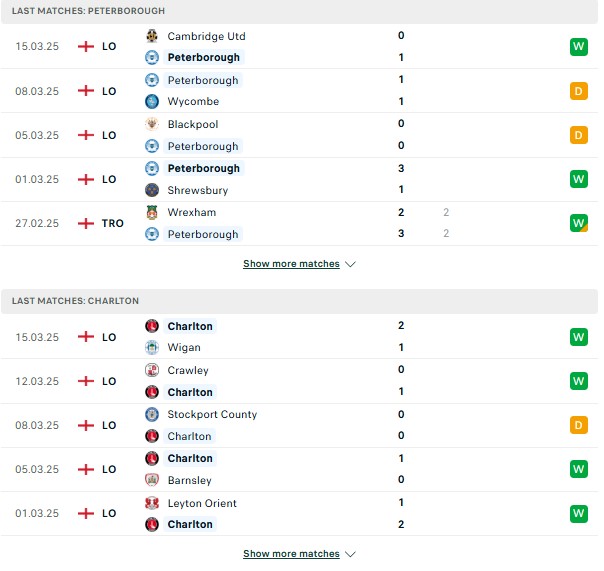The height and width of the screenshot is (571, 604).
Task: Open Show more matches link under Charlton
Action: coord(291,554)
